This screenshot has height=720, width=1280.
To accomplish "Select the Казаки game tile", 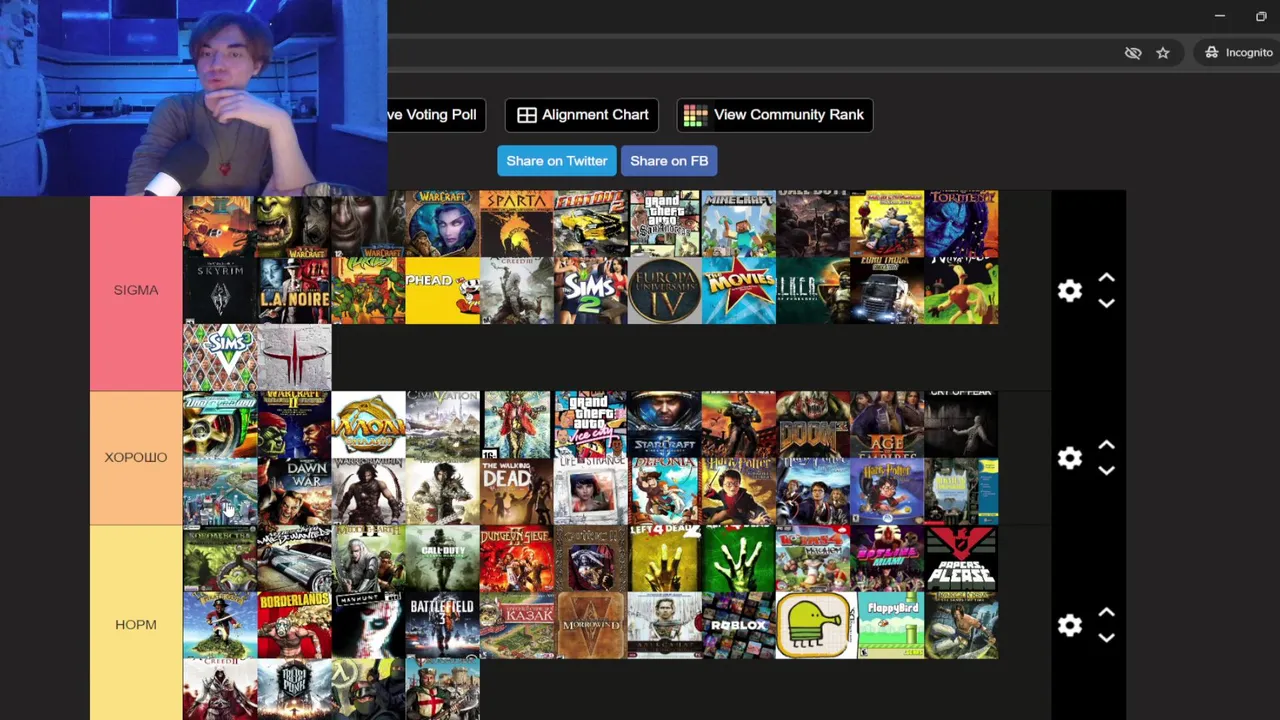I will coord(516,625).
